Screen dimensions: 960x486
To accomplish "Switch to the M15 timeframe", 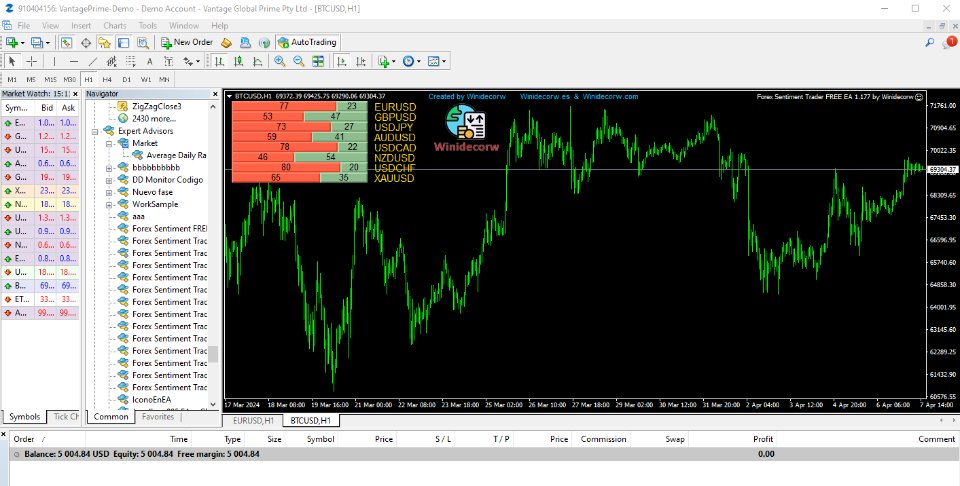I will pyautogui.click(x=50, y=78).
